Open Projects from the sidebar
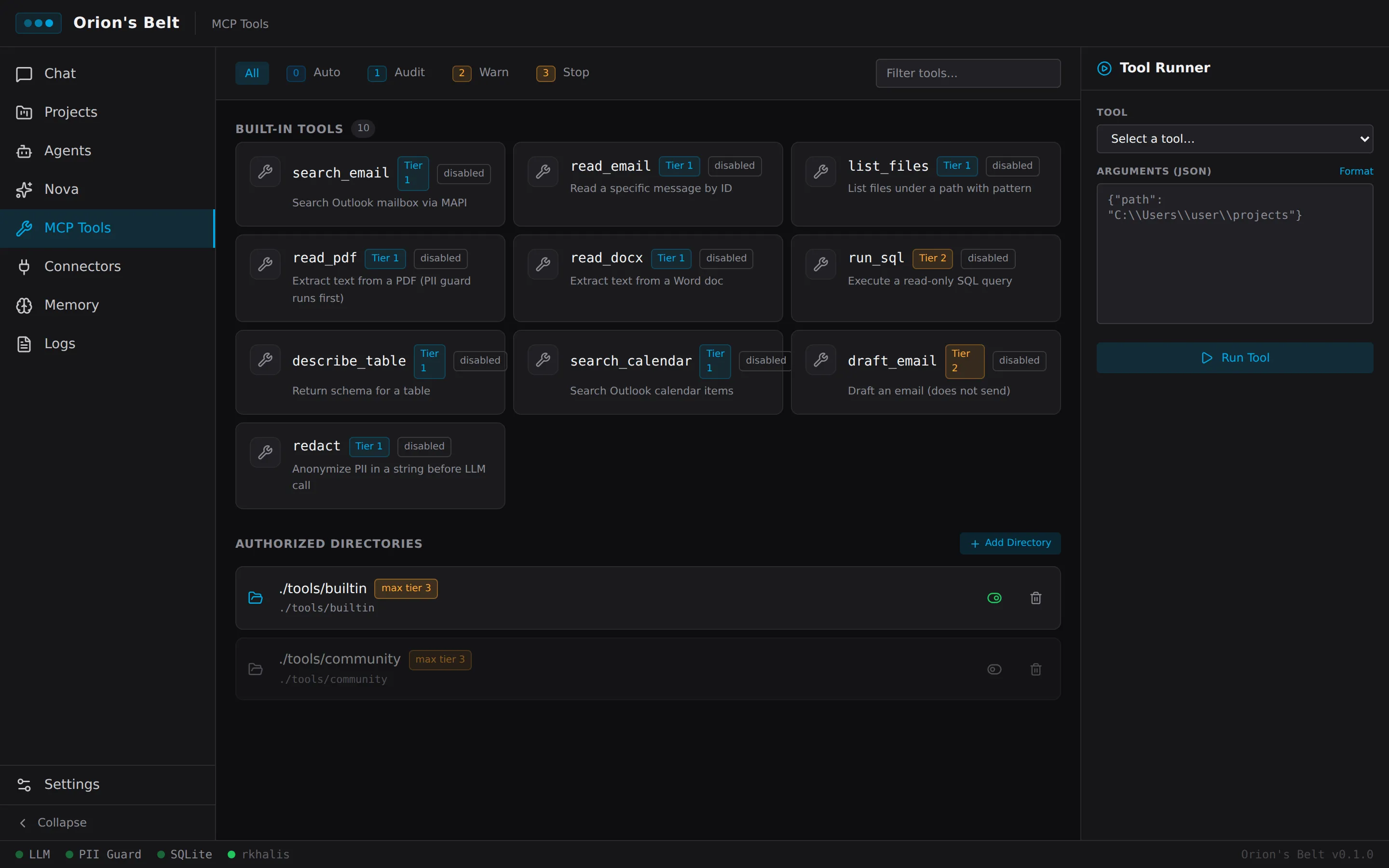 108,112
